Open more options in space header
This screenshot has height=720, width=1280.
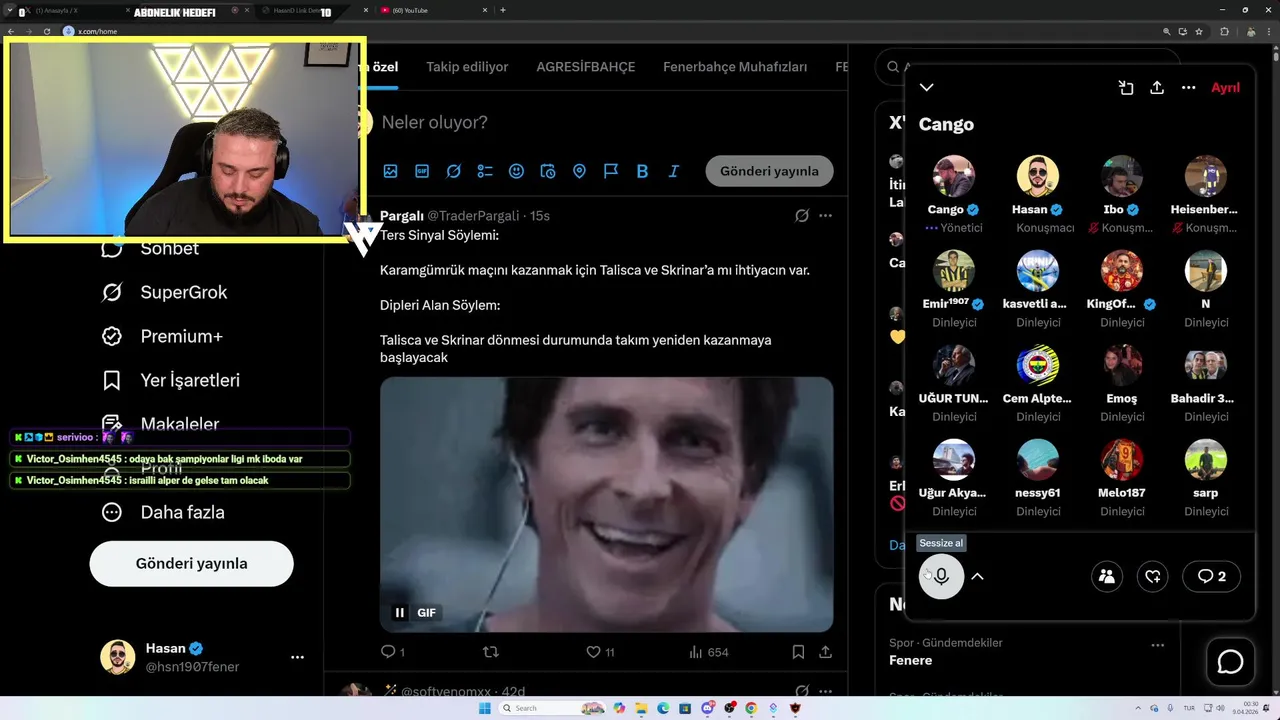(x=1189, y=88)
